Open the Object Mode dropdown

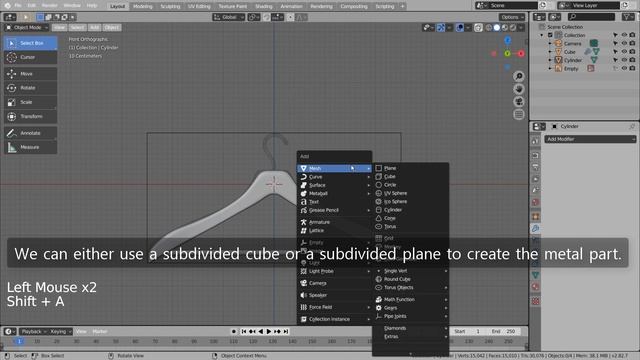point(27,27)
